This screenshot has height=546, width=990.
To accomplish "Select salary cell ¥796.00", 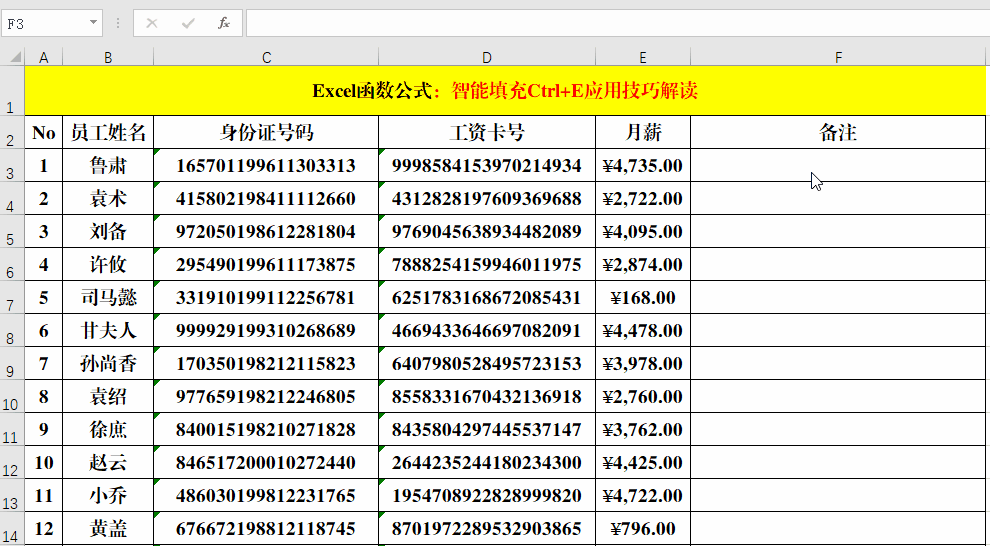I will click(x=643, y=528).
